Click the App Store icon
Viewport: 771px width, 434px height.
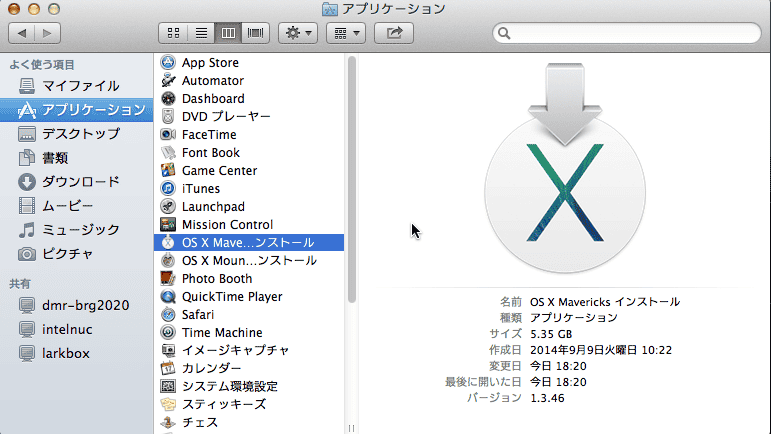coord(168,62)
